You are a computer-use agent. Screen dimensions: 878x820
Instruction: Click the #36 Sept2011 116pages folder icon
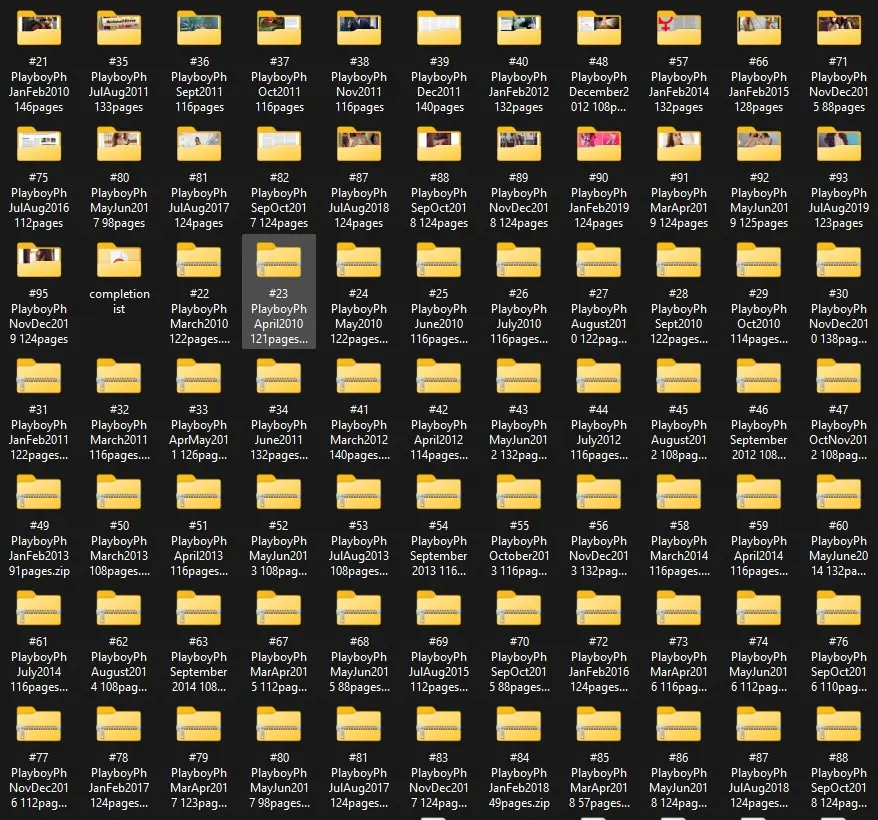[199, 29]
